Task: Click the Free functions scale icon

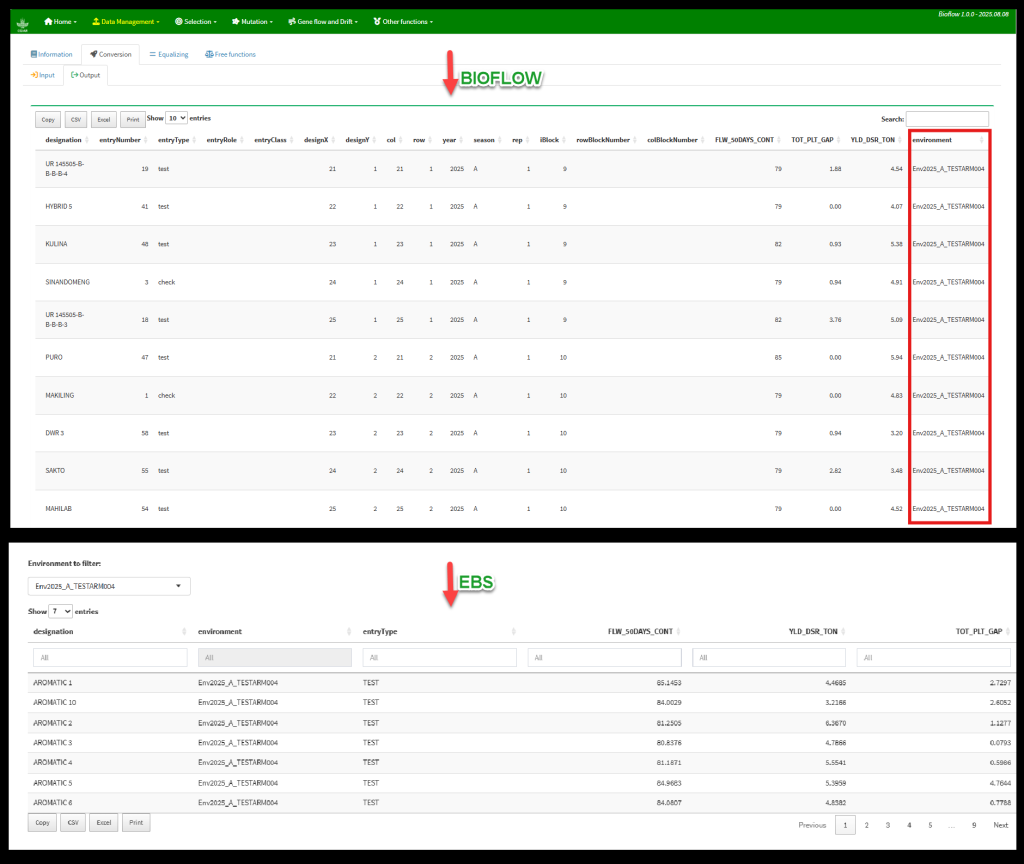Action: pos(209,54)
